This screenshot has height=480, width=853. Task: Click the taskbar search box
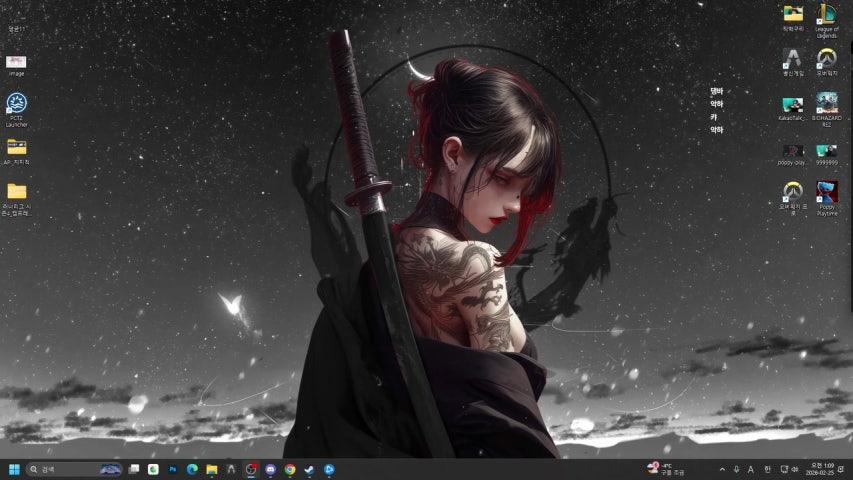point(74,469)
